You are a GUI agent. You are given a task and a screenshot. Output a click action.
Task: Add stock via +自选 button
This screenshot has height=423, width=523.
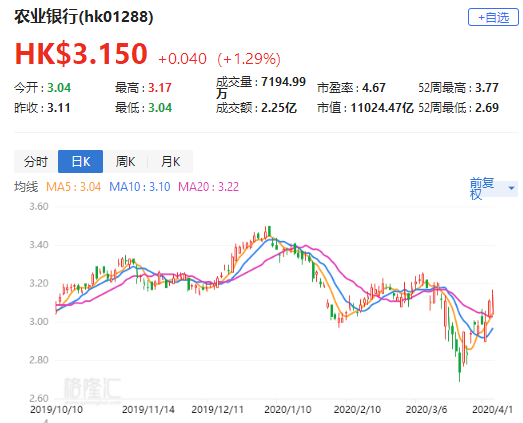coord(493,17)
